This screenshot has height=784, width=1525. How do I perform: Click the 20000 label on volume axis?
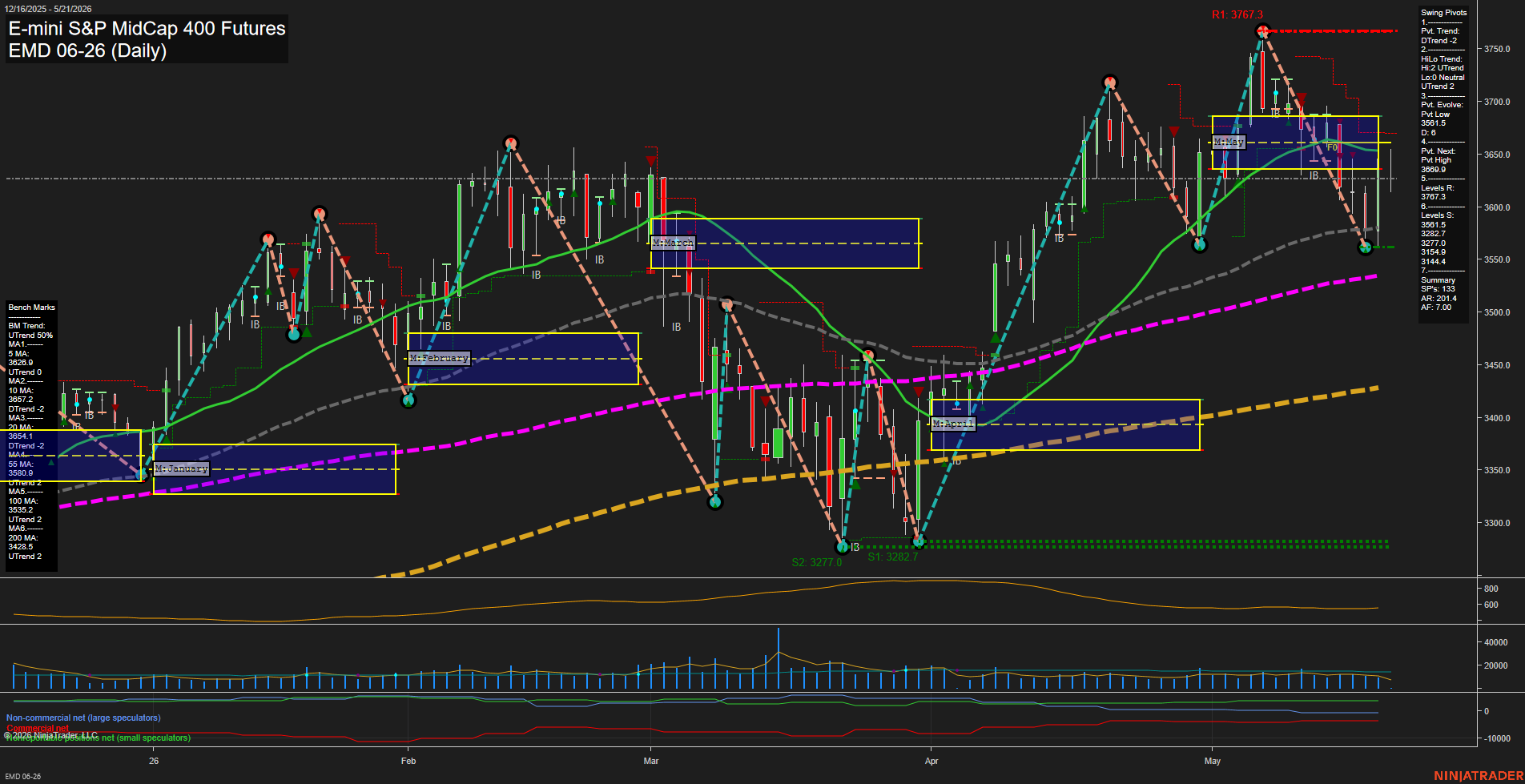[1495, 665]
